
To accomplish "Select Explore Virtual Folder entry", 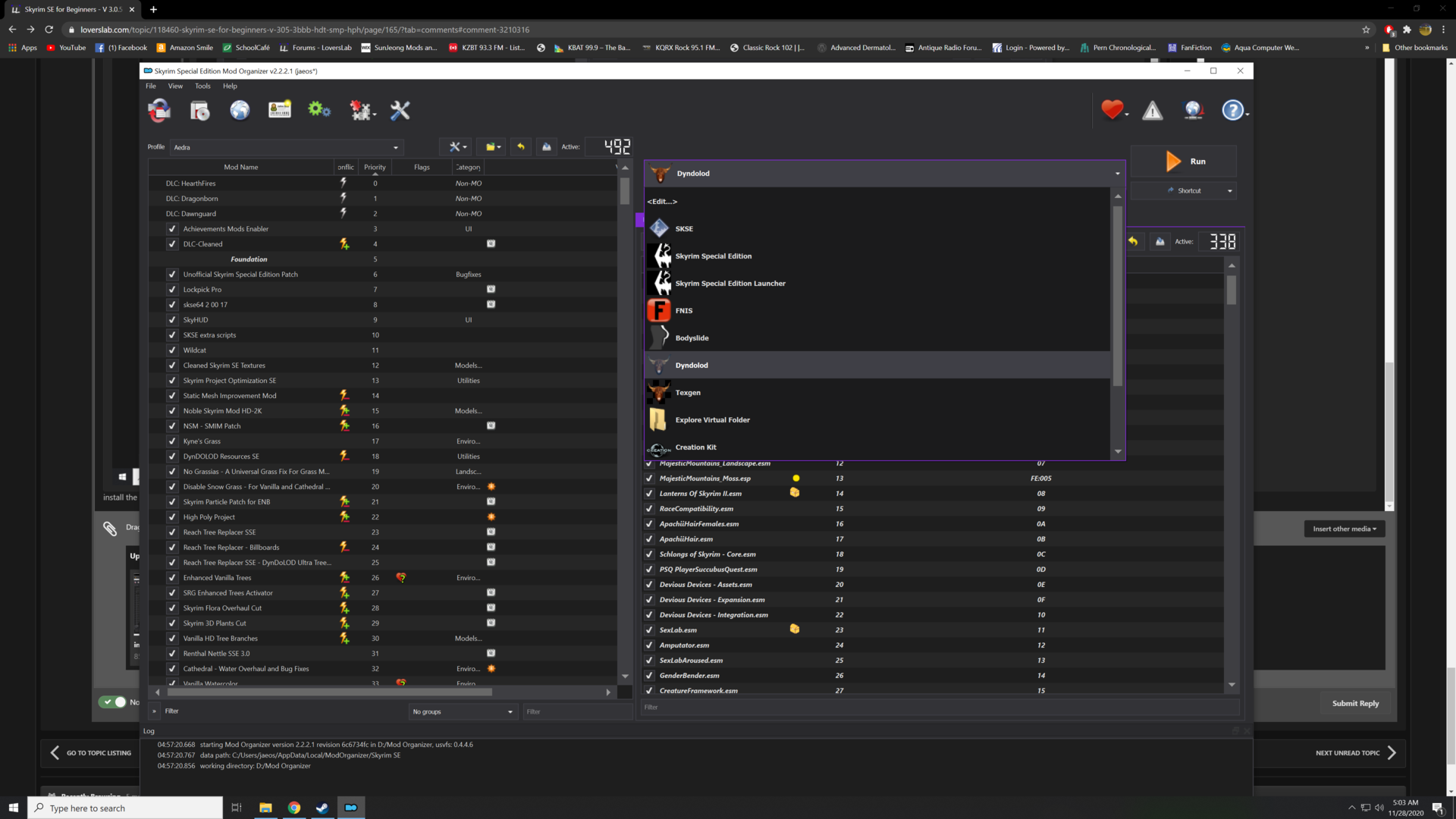I will click(x=877, y=419).
